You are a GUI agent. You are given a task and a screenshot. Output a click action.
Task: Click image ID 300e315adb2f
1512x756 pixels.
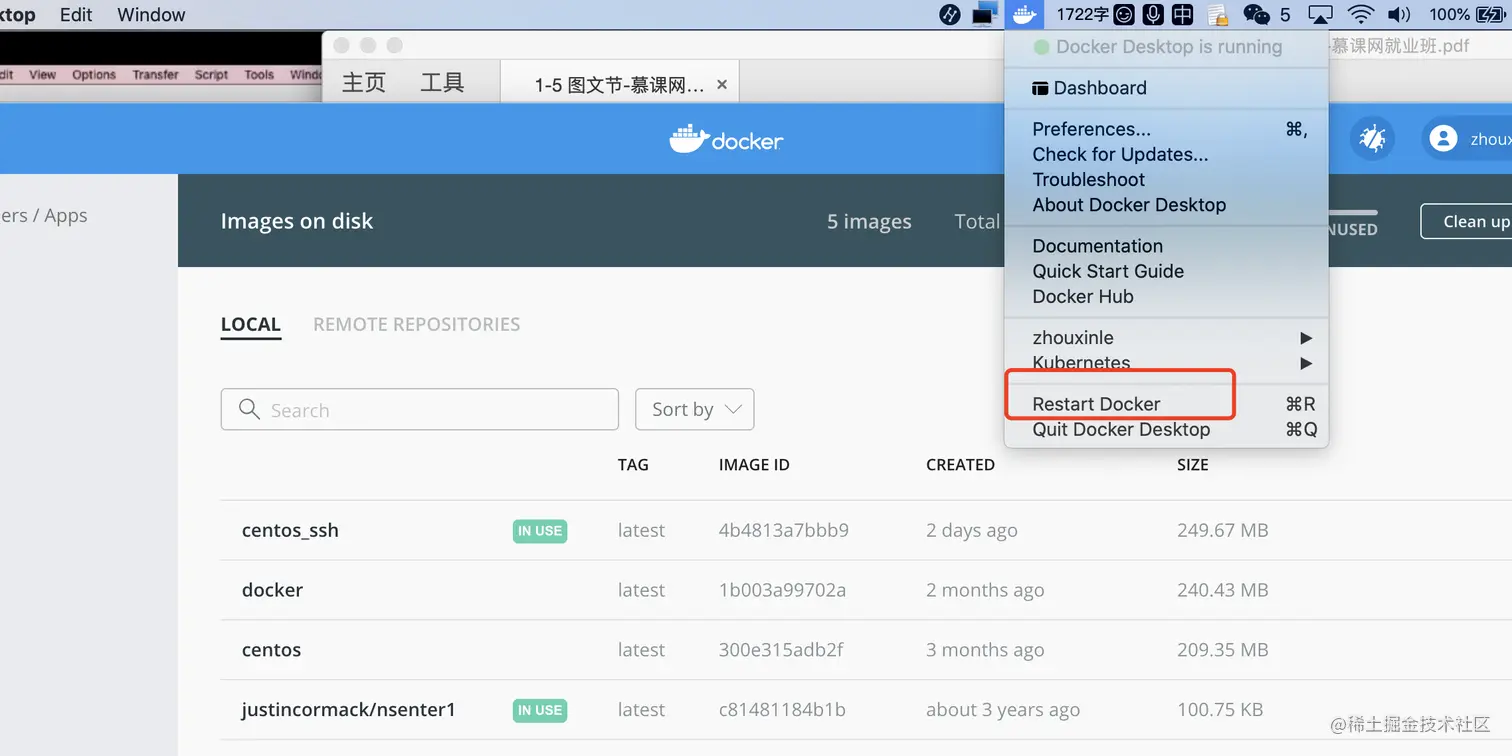coord(781,650)
